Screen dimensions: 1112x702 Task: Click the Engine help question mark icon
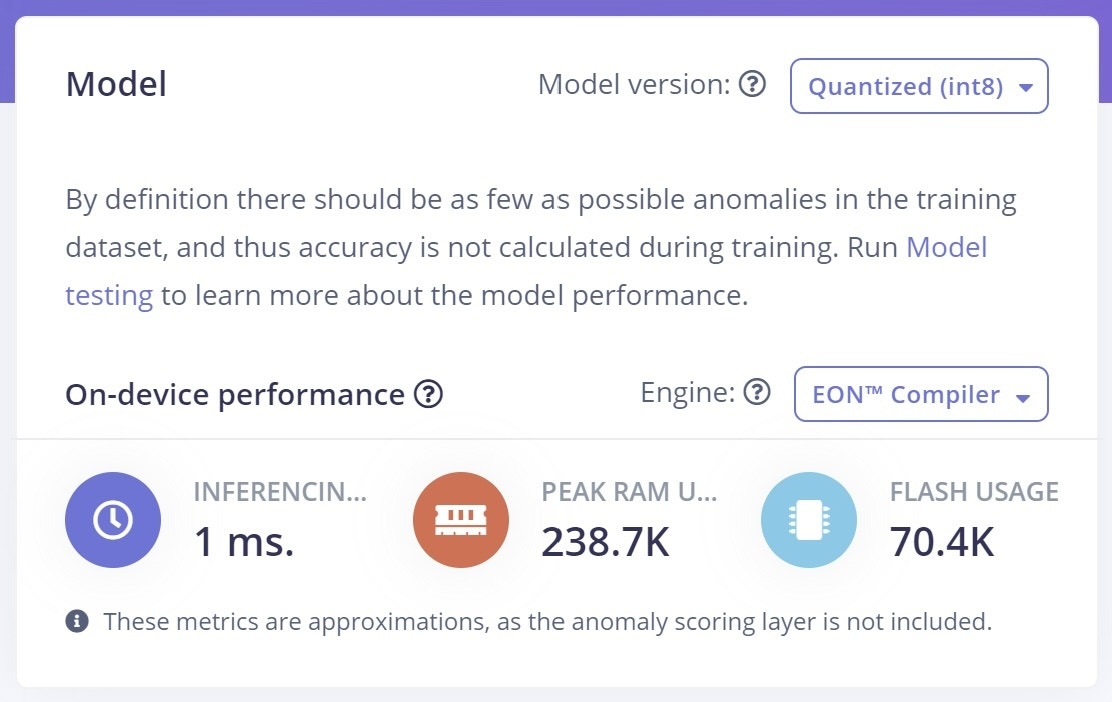pyautogui.click(x=757, y=392)
